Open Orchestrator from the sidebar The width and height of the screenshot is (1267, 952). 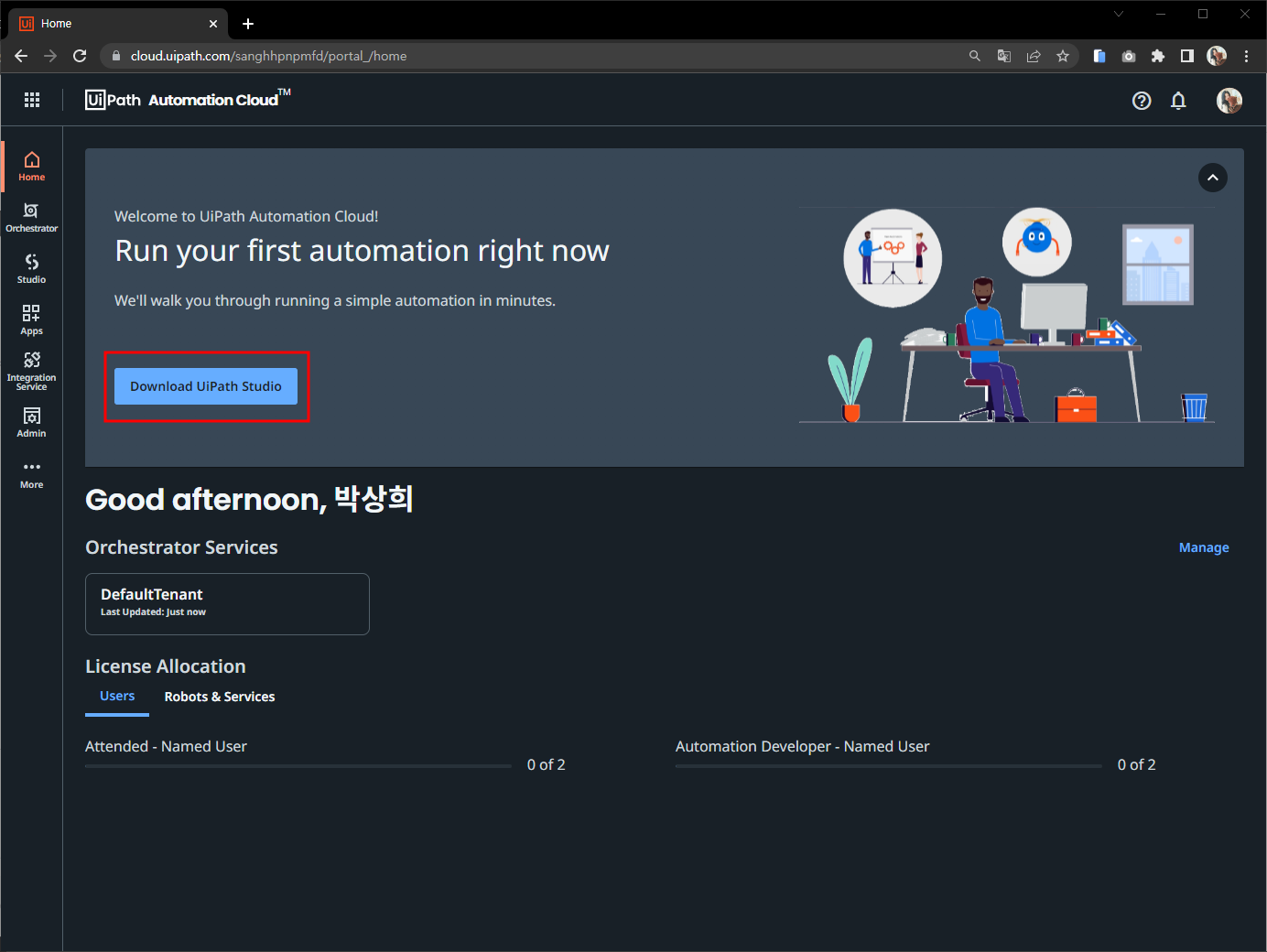point(32,218)
